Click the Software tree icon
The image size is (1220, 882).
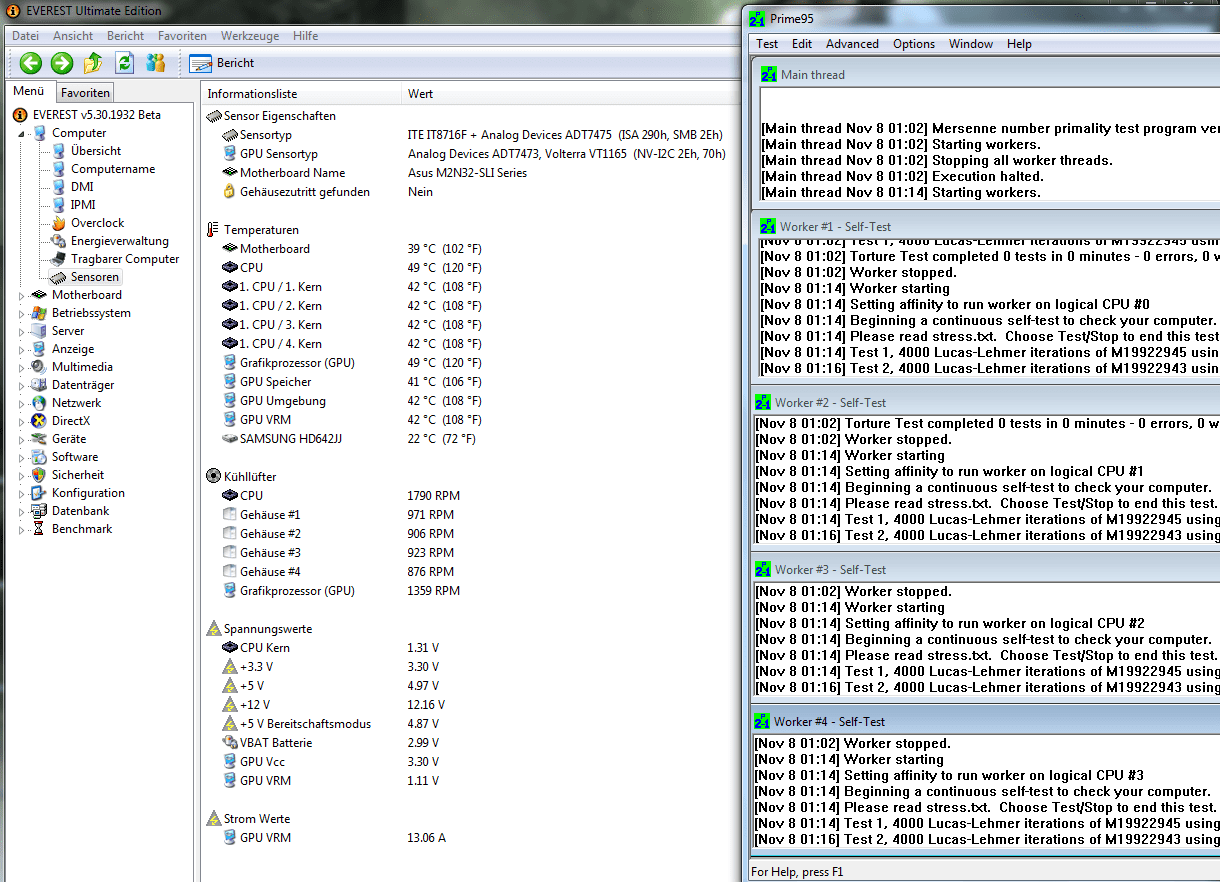39,457
